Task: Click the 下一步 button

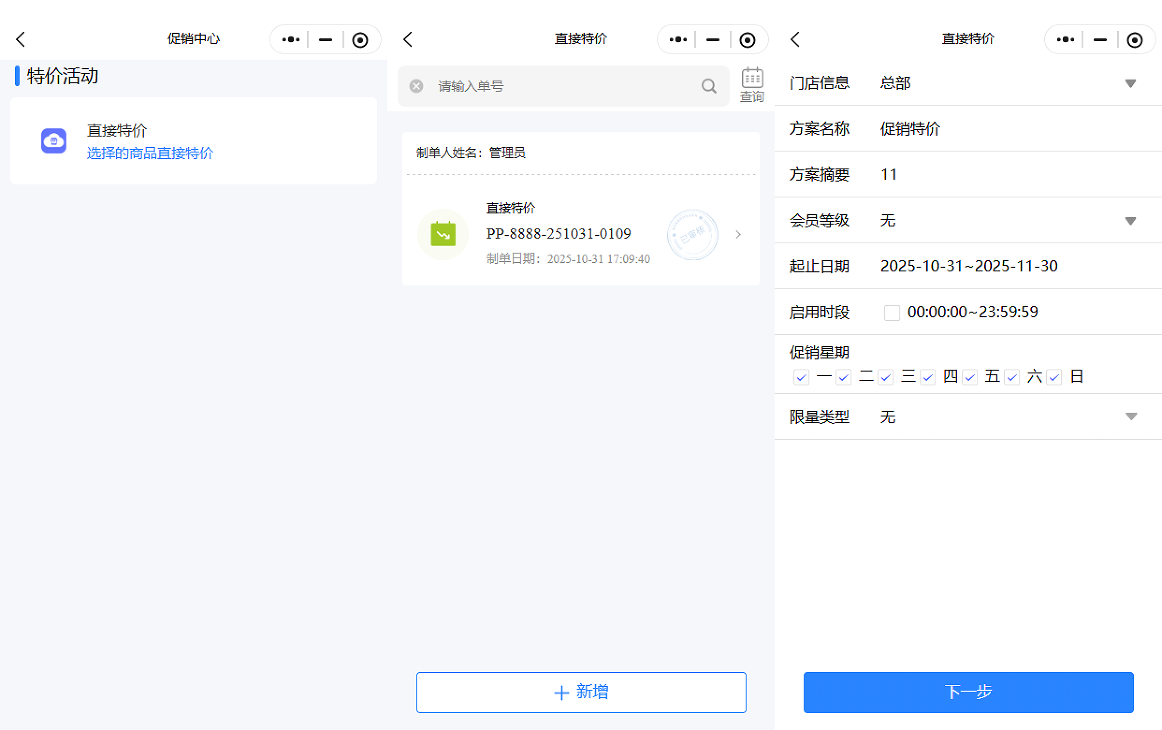Action: point(968,692)
